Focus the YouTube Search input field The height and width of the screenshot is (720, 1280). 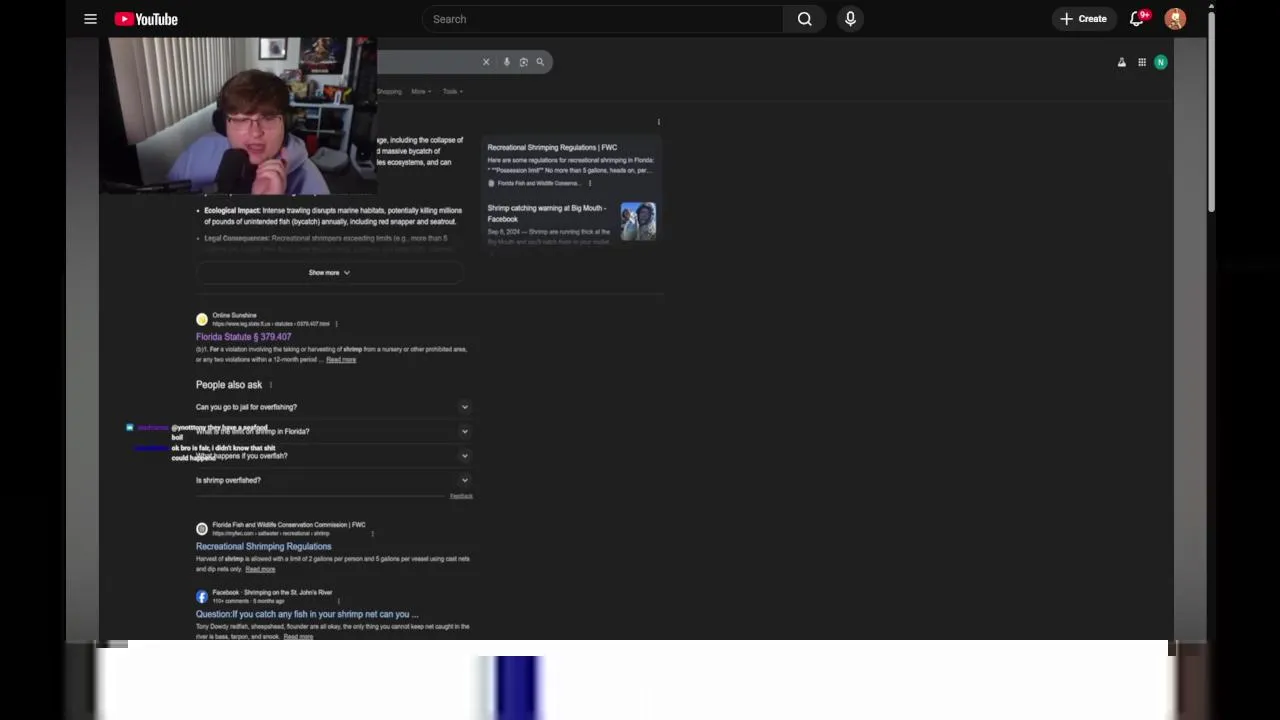[603, 19]
